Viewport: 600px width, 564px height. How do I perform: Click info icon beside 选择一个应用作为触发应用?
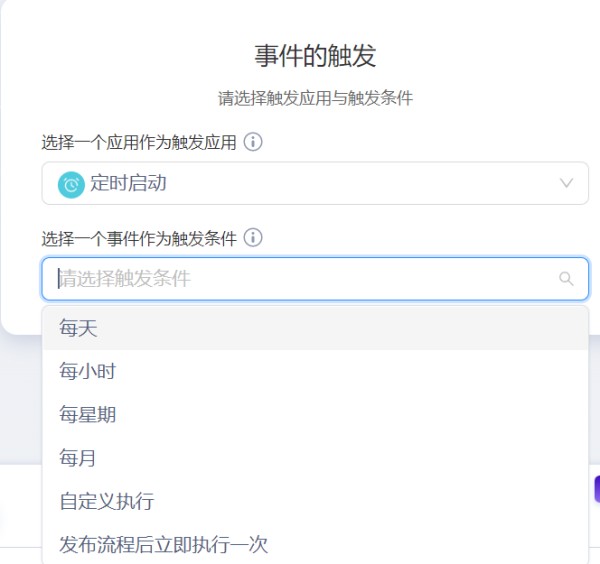coord(253,142)
